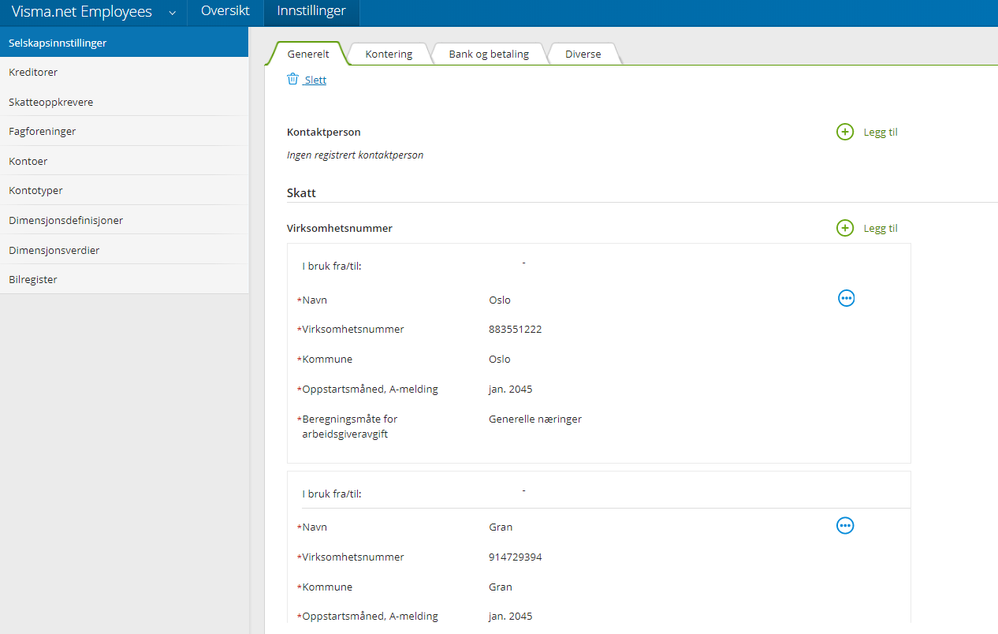Select the Generelt tab

307,54
